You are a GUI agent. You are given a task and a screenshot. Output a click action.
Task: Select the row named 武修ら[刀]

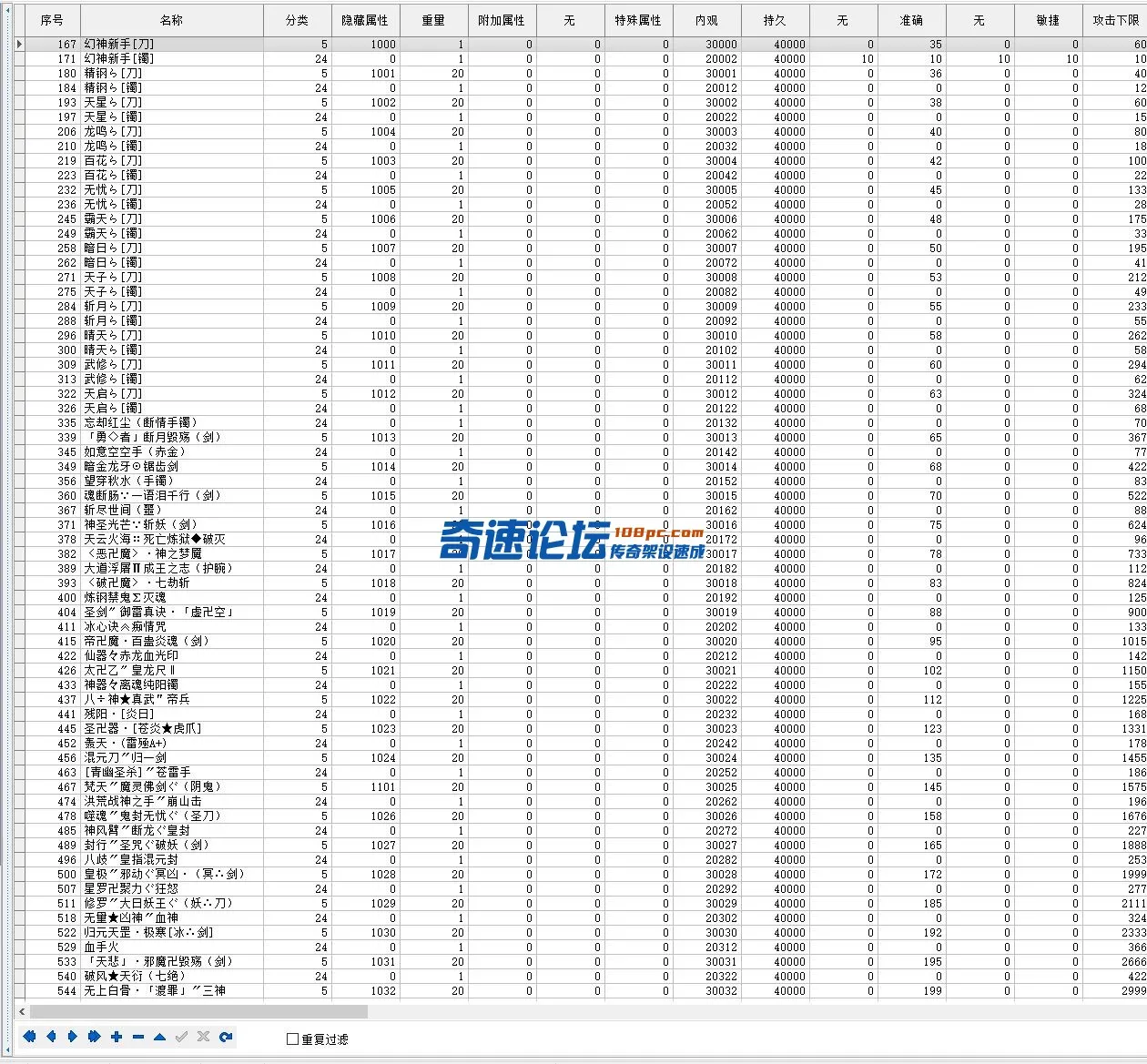click(x=581, y=364)
